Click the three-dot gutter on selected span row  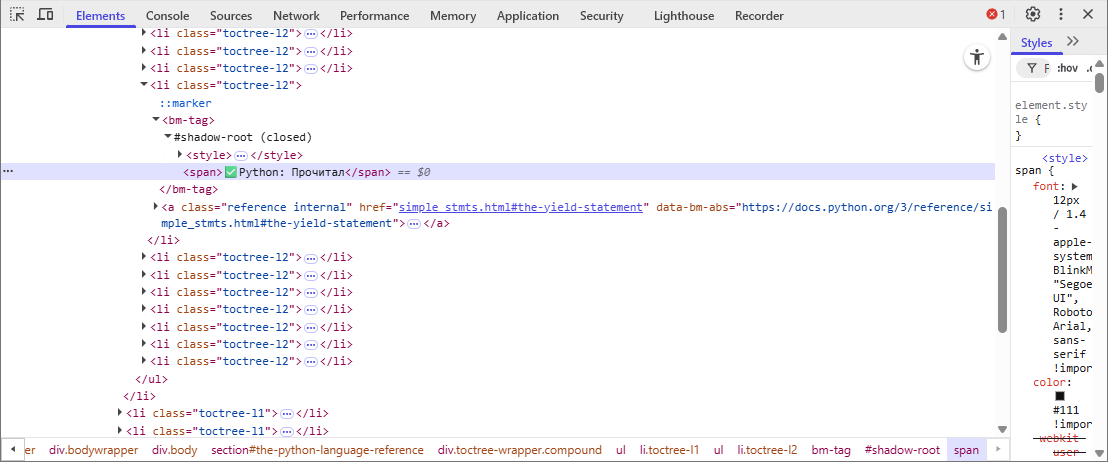8,172
